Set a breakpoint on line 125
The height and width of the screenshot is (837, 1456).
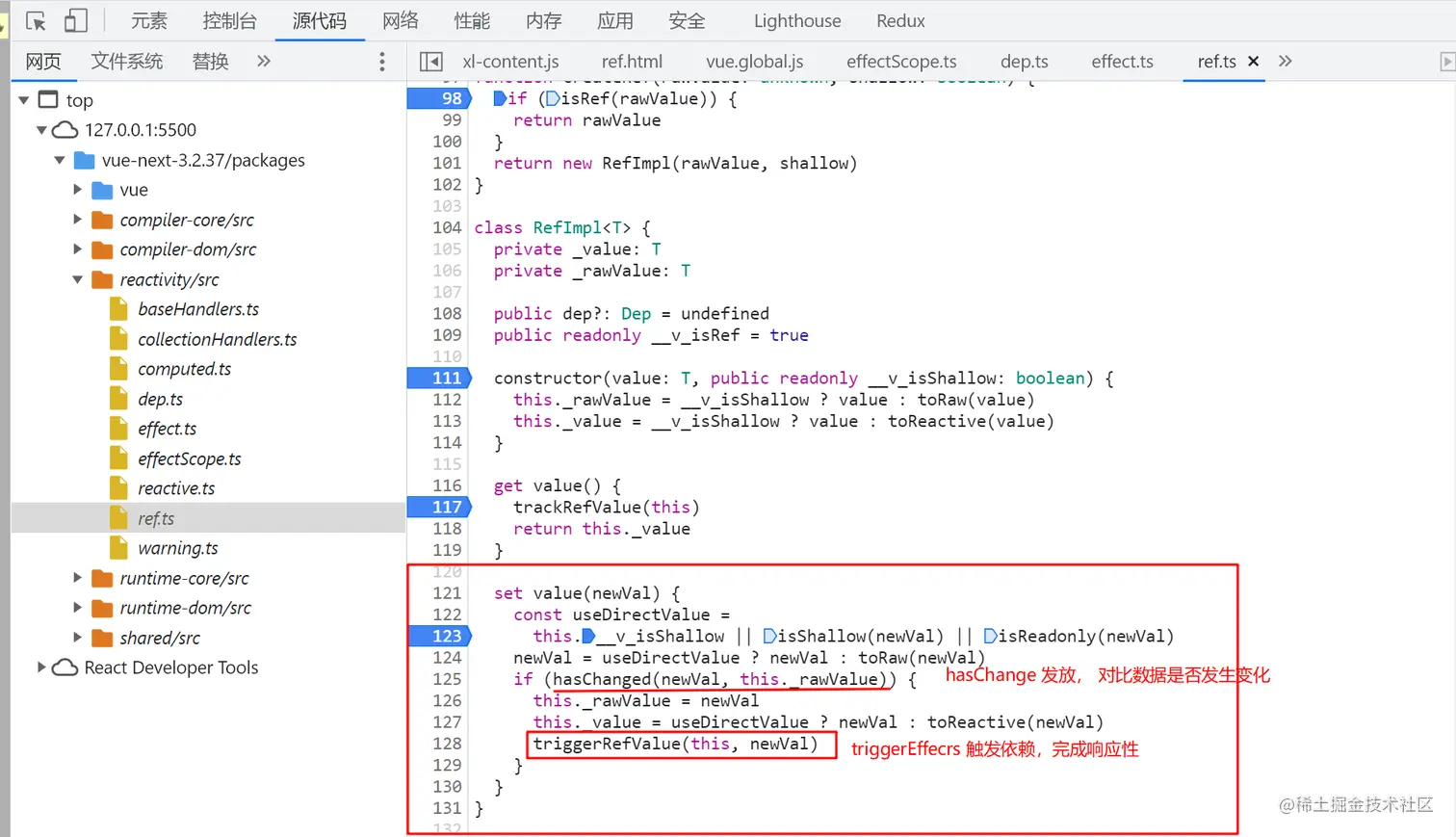447,679
